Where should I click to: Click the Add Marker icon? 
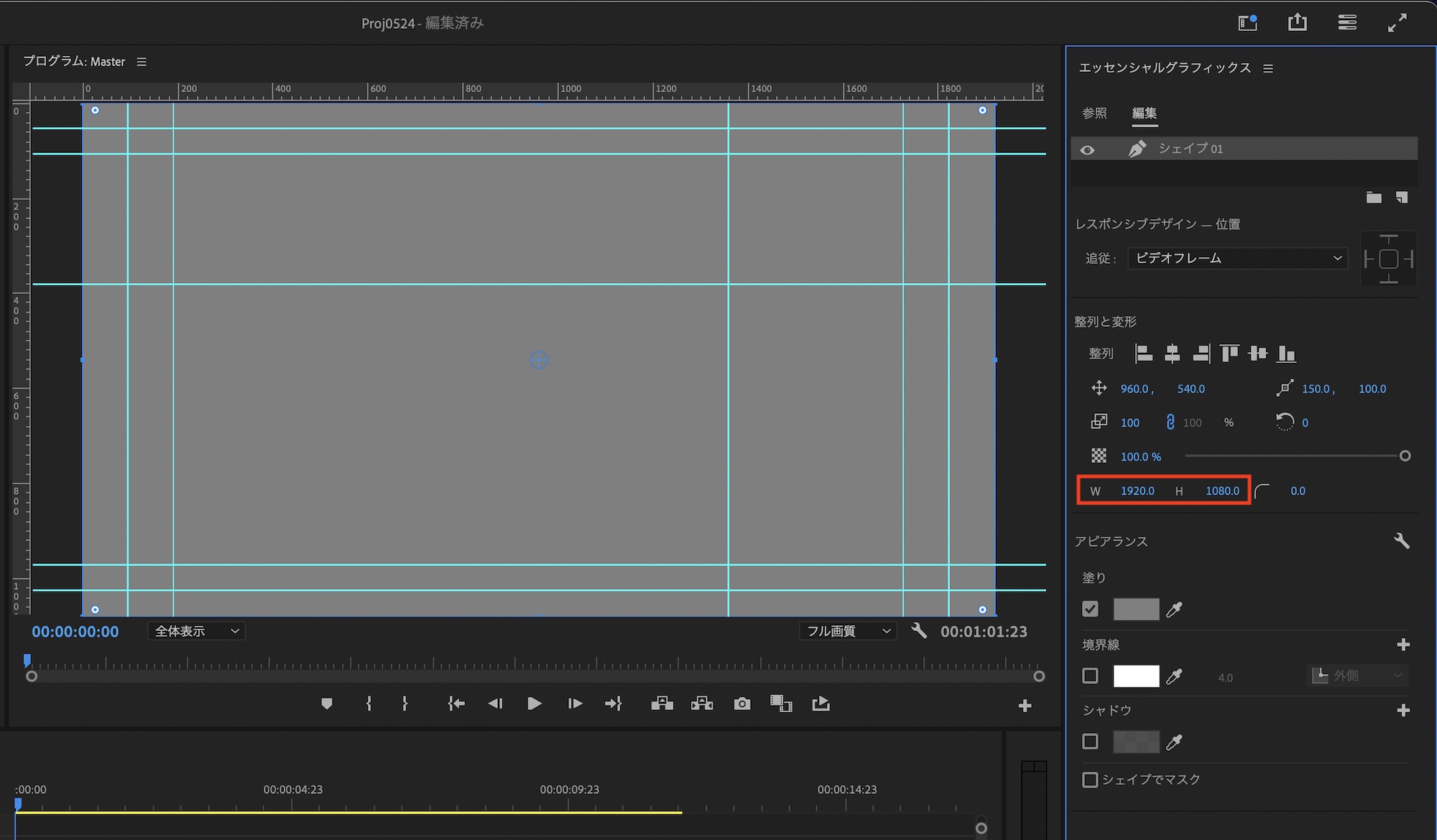(x=327, y=703)
